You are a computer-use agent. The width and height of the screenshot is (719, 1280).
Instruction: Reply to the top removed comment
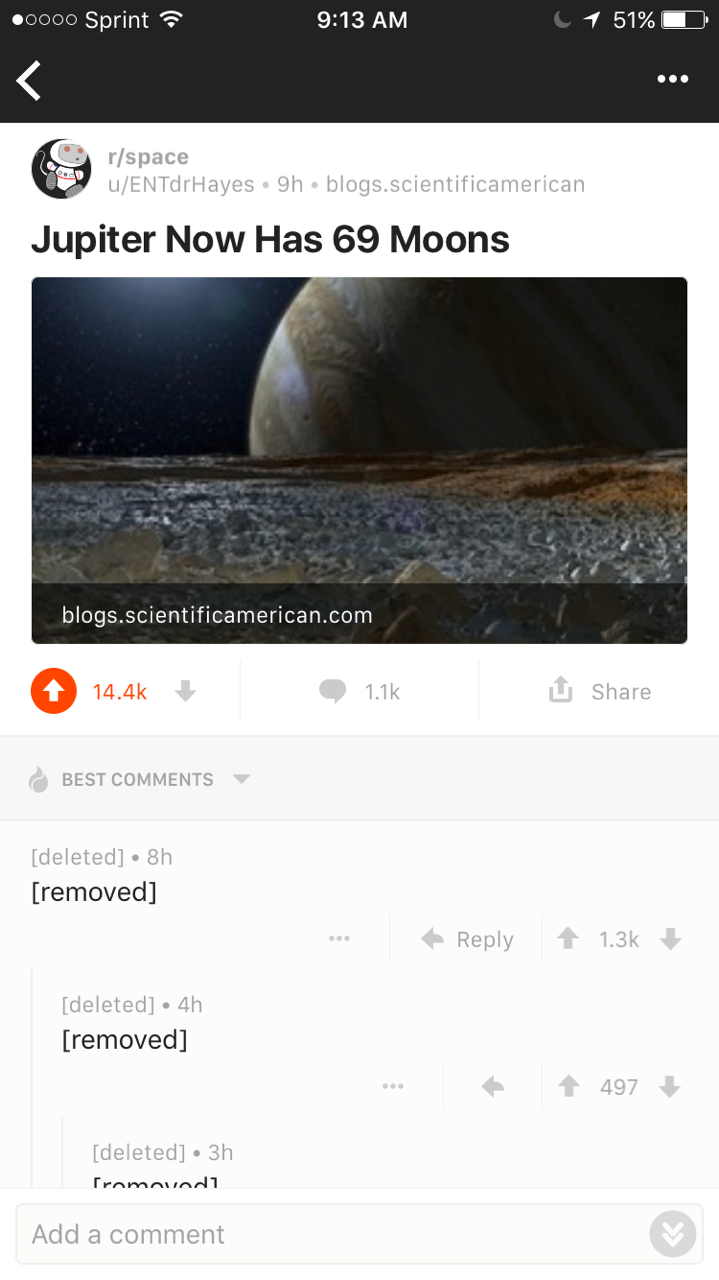[467, 939]
